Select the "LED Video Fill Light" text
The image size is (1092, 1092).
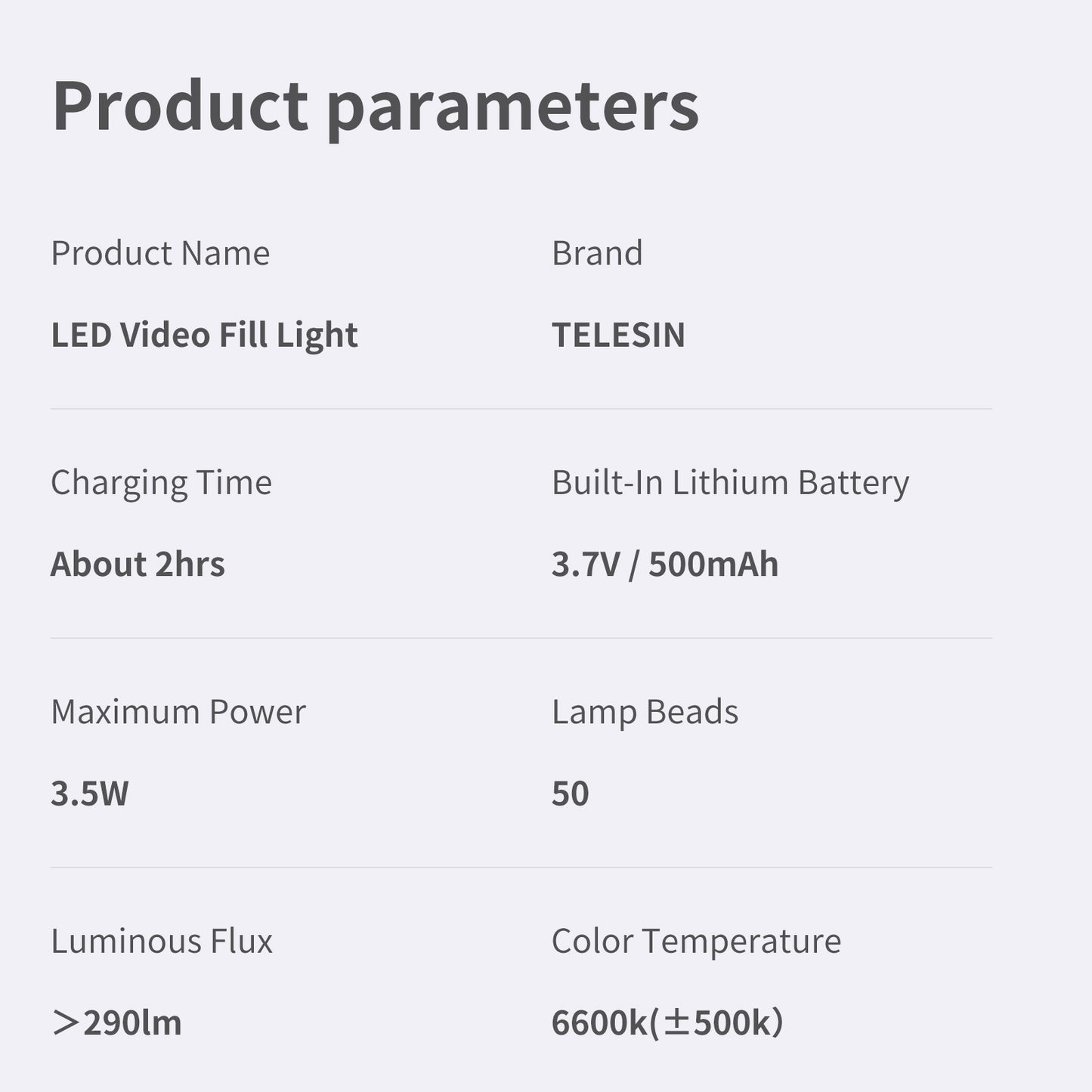tap(204, 335)
